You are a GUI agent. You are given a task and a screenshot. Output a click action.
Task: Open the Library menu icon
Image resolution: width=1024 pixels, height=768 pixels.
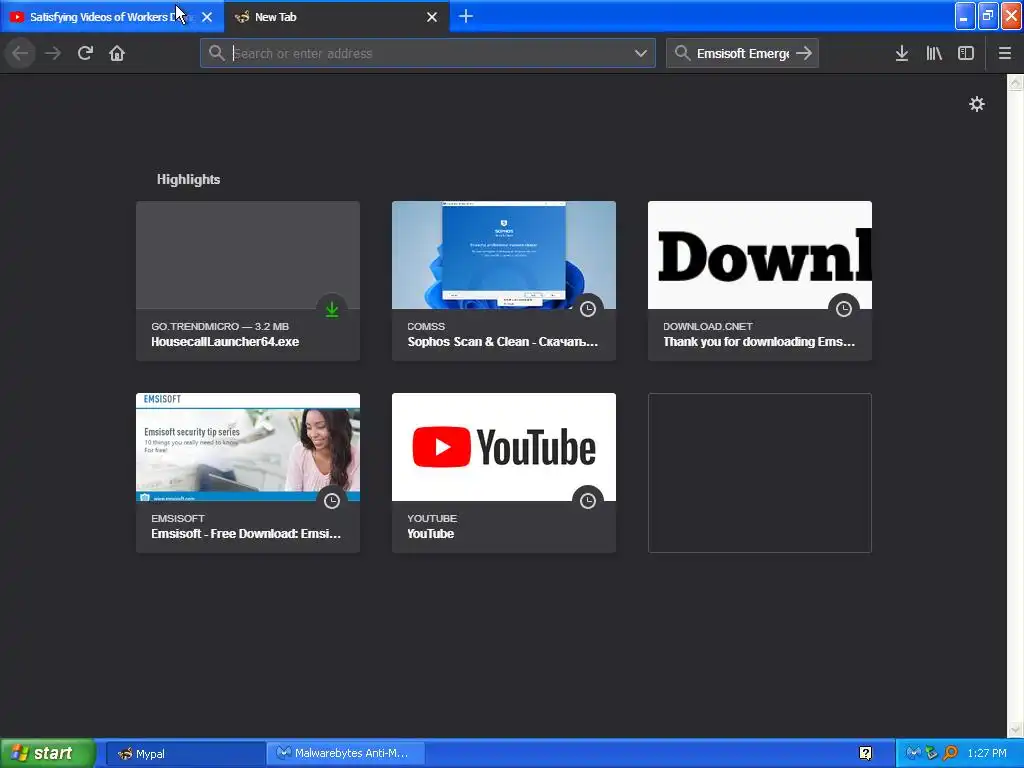coord(934,53)
